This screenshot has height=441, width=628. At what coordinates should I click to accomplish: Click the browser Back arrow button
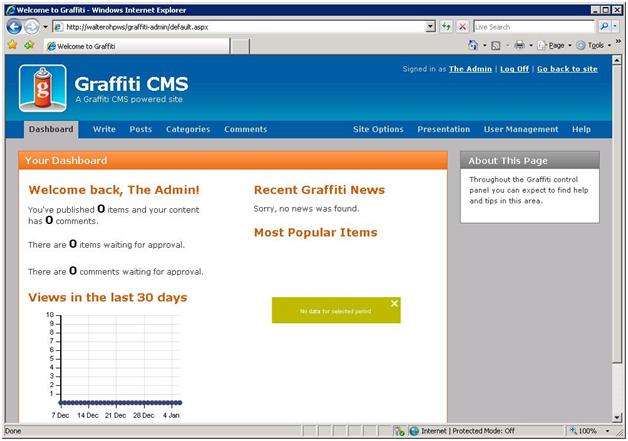point(14,27)
